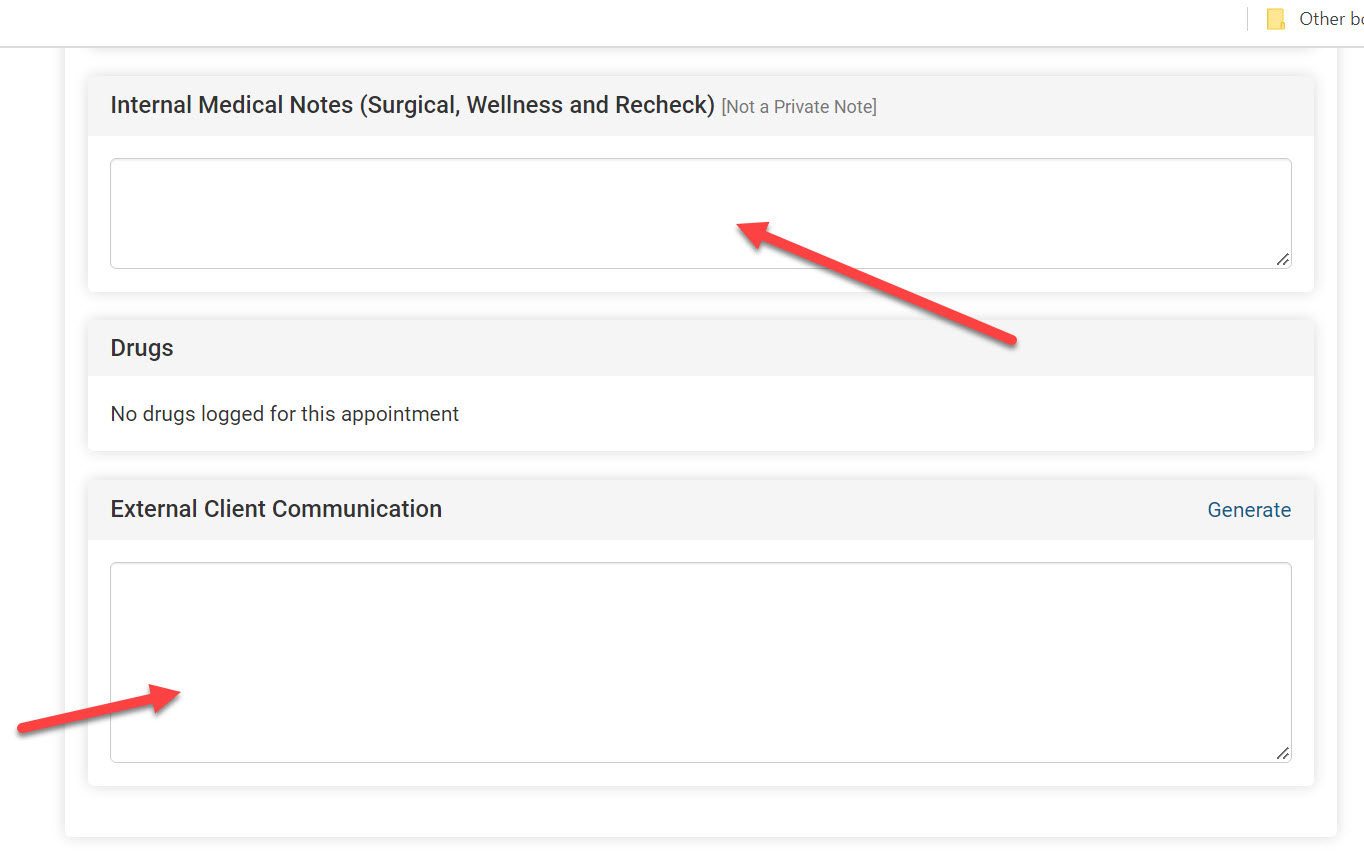This screenshot has height=853, width=1364.
Task: Grab the External Client Communication resize handle
Action: coord(1282,753)
